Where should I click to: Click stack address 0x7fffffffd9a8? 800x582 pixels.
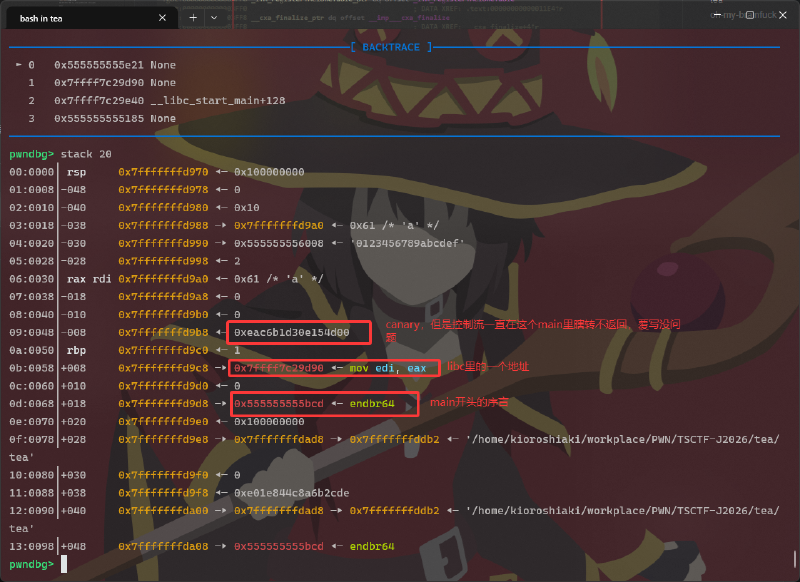163,297
